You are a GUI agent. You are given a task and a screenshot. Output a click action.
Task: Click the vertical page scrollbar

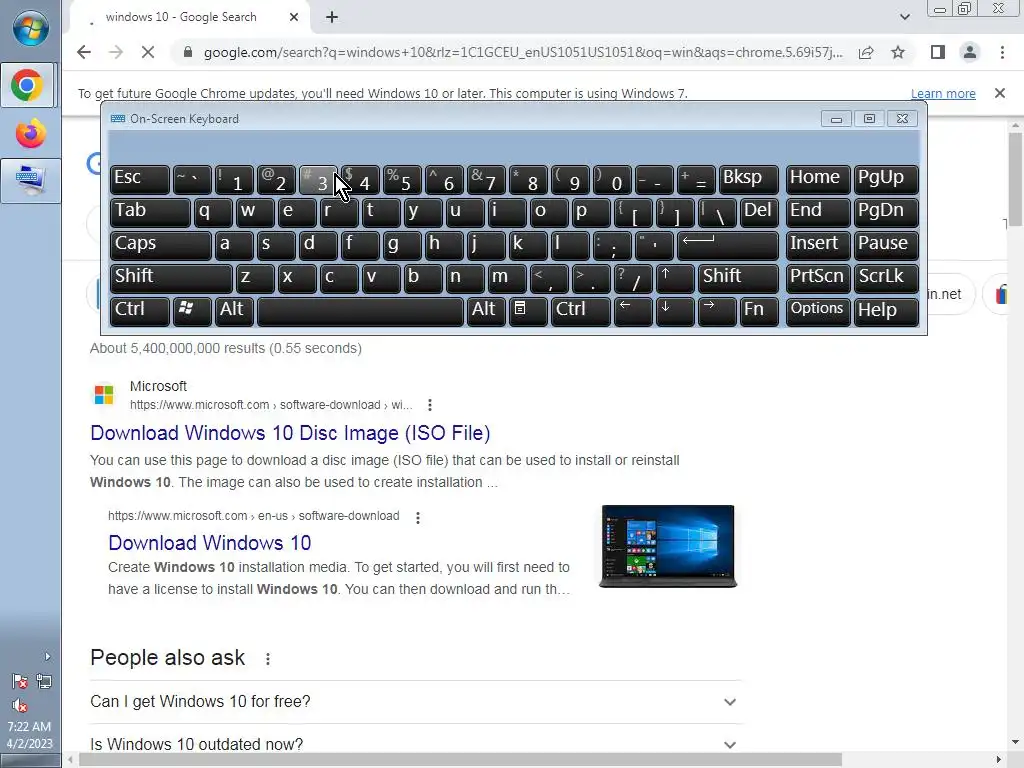point(1015,180)
